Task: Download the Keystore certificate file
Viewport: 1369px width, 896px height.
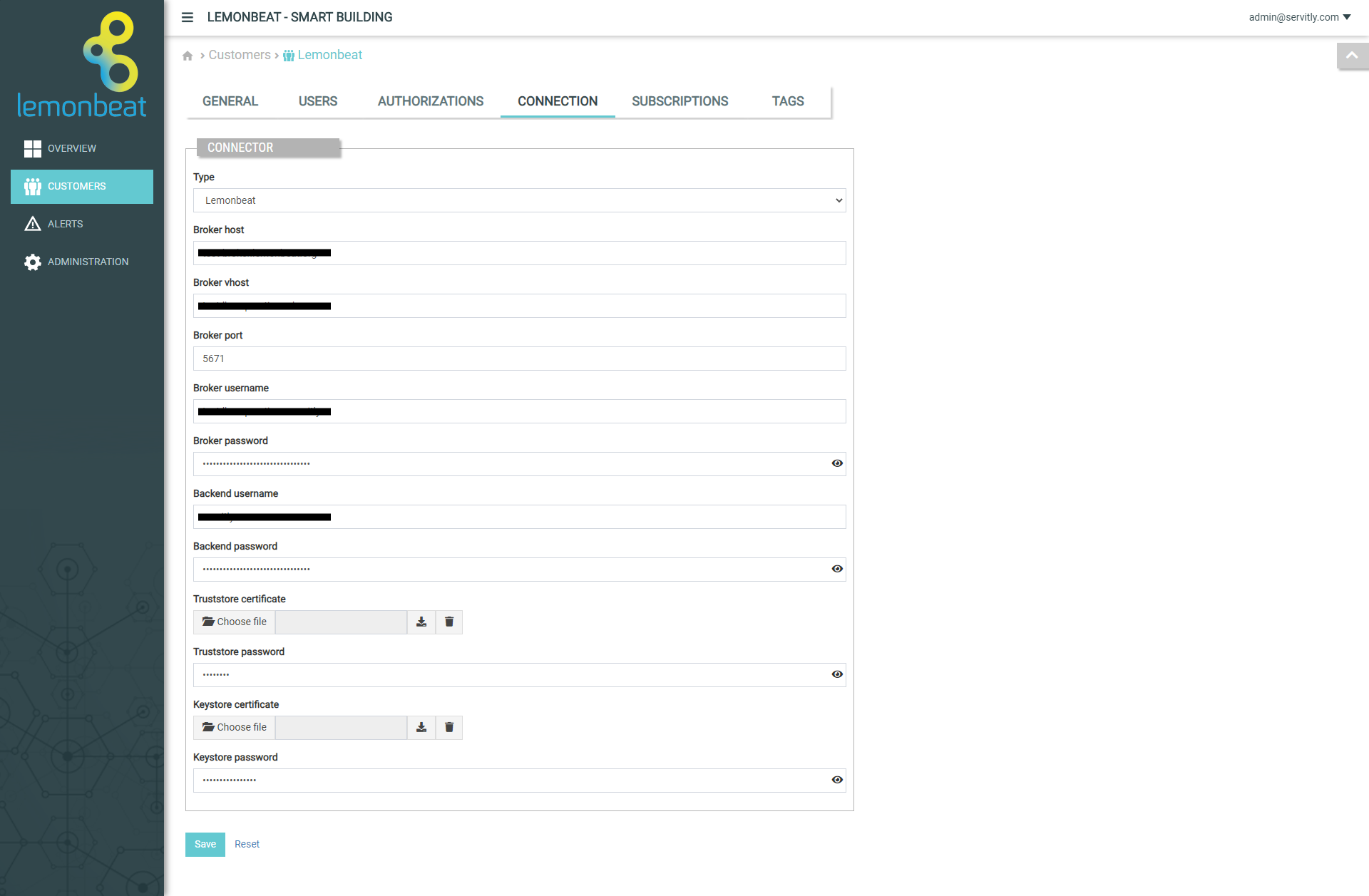Action: 421,728
